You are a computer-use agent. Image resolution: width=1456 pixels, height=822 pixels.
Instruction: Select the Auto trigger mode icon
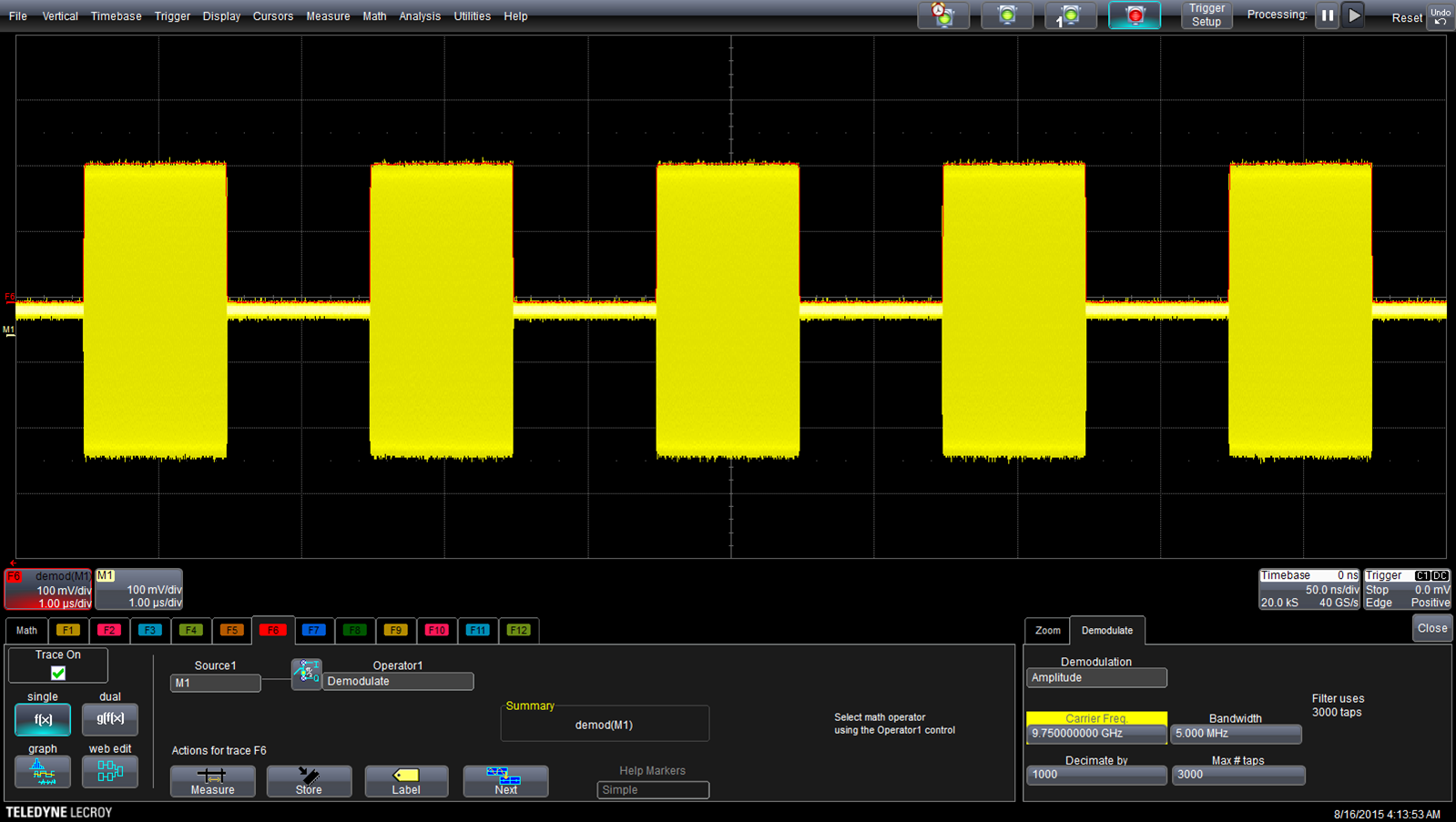tap(943, 15)
